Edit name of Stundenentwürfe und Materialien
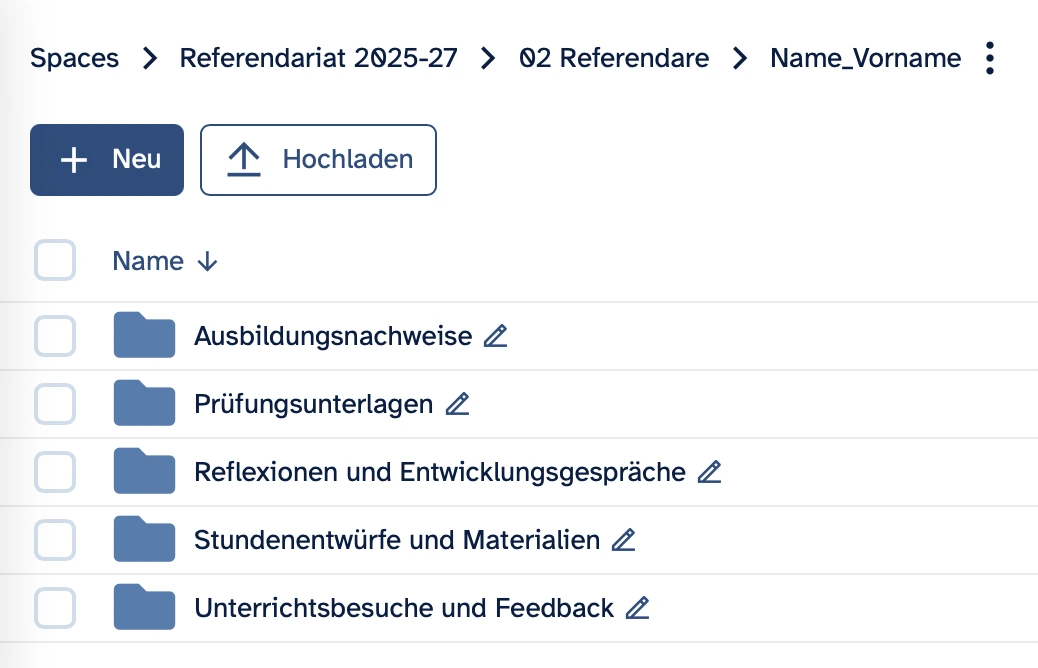 tap(623, 540)
